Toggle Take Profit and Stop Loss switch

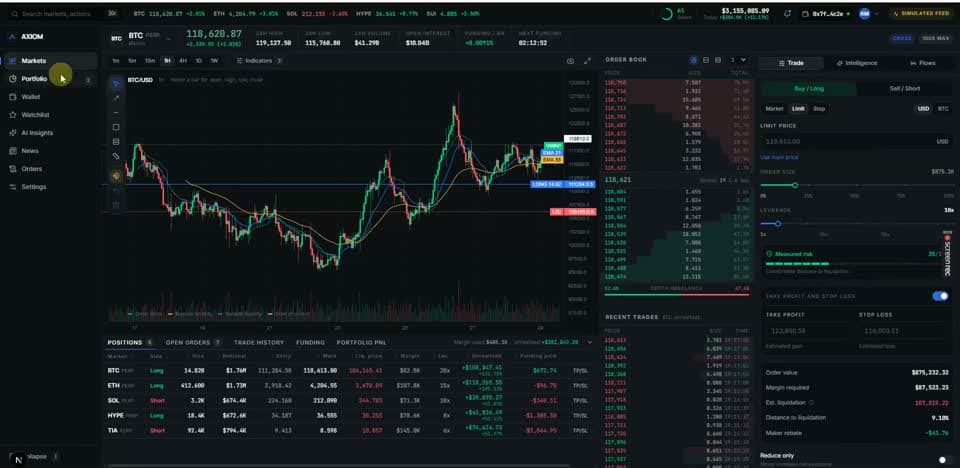(940, 296)
